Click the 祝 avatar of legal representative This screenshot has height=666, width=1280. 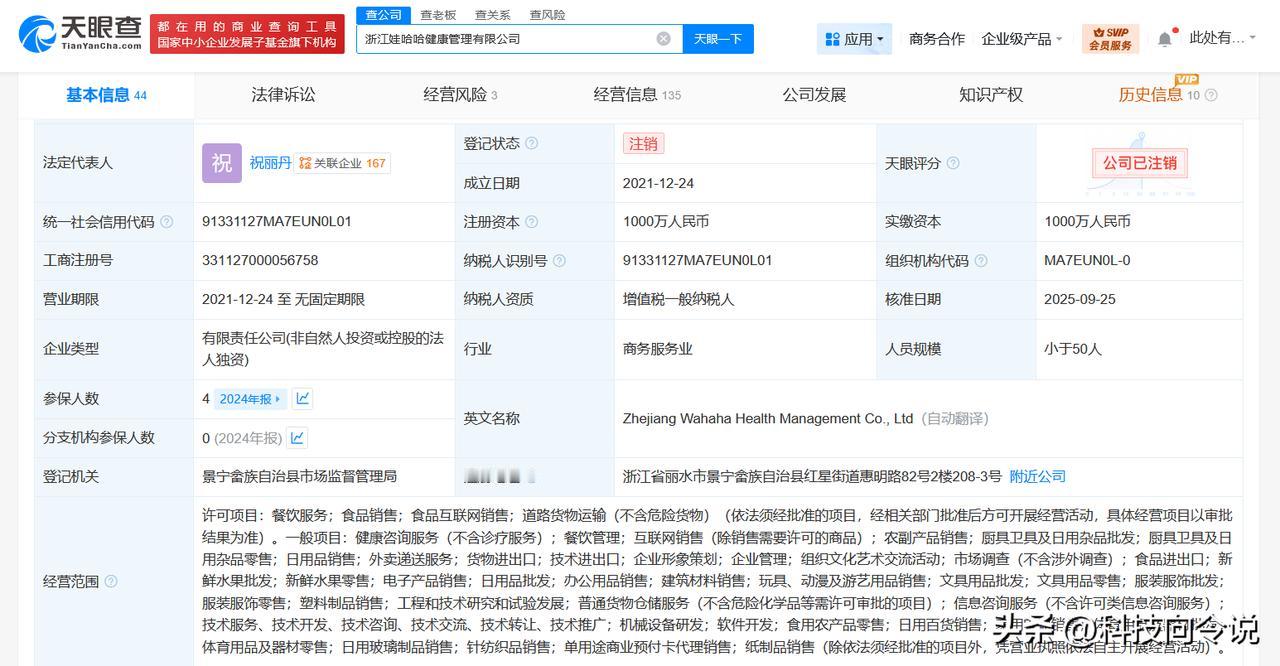coord(222,163)
